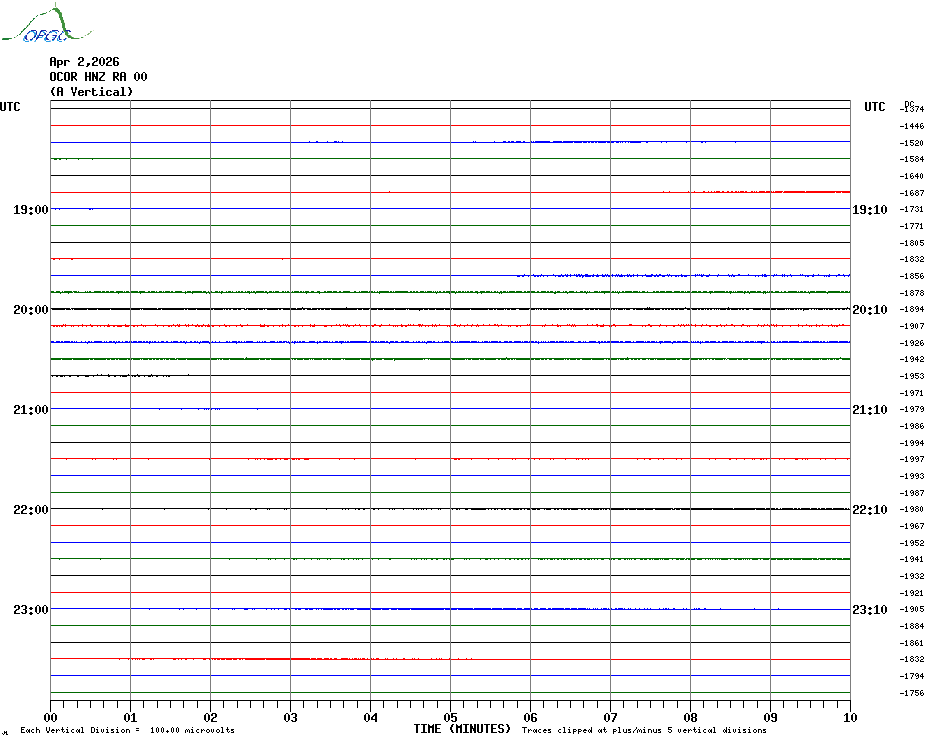Screen dimensions: 930x744
Task: Click the 05 minute mark on bottom axis
Action: click(x=450, y=717)
